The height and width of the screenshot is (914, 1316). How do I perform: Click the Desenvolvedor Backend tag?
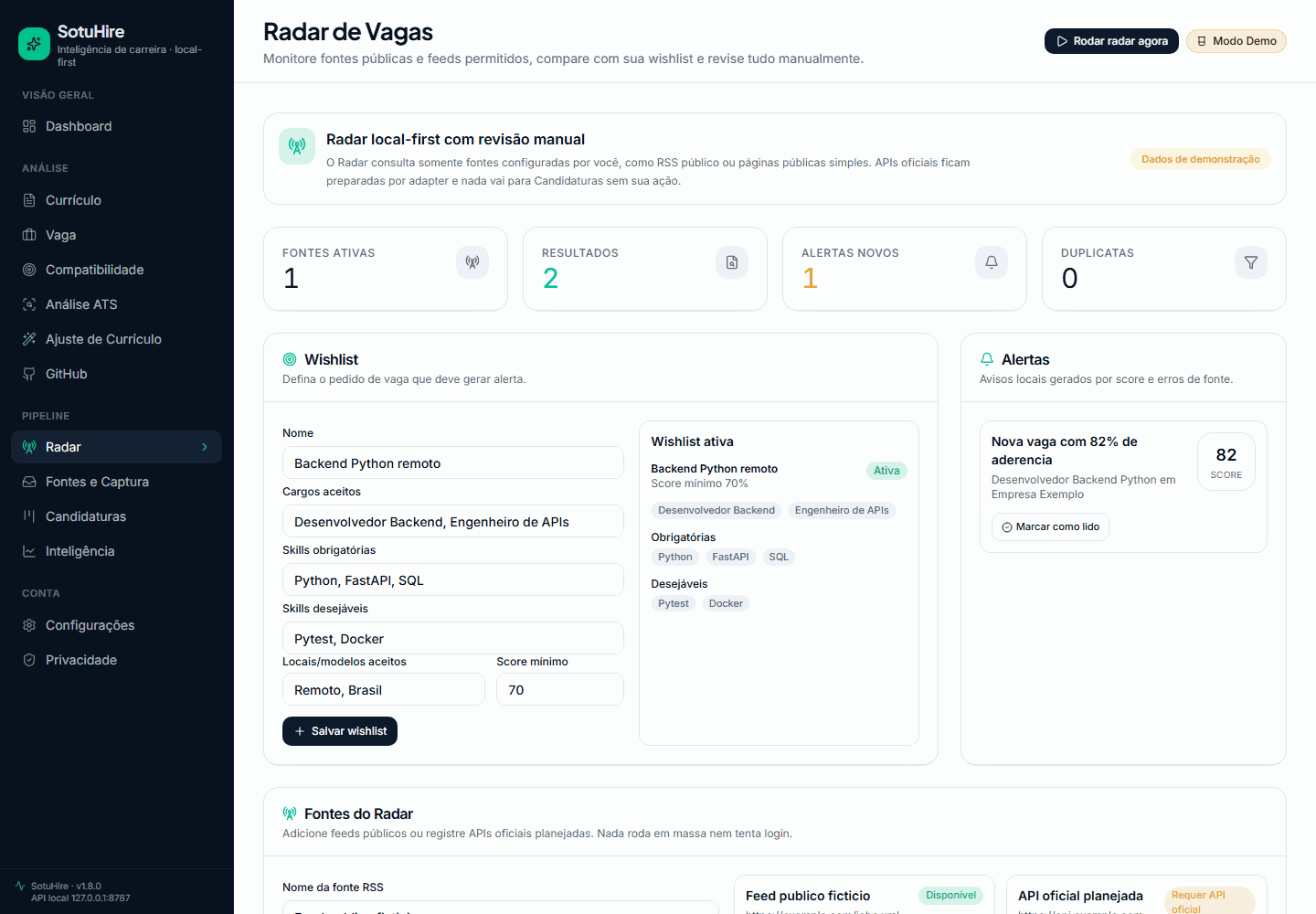click(x=716, y=510)
